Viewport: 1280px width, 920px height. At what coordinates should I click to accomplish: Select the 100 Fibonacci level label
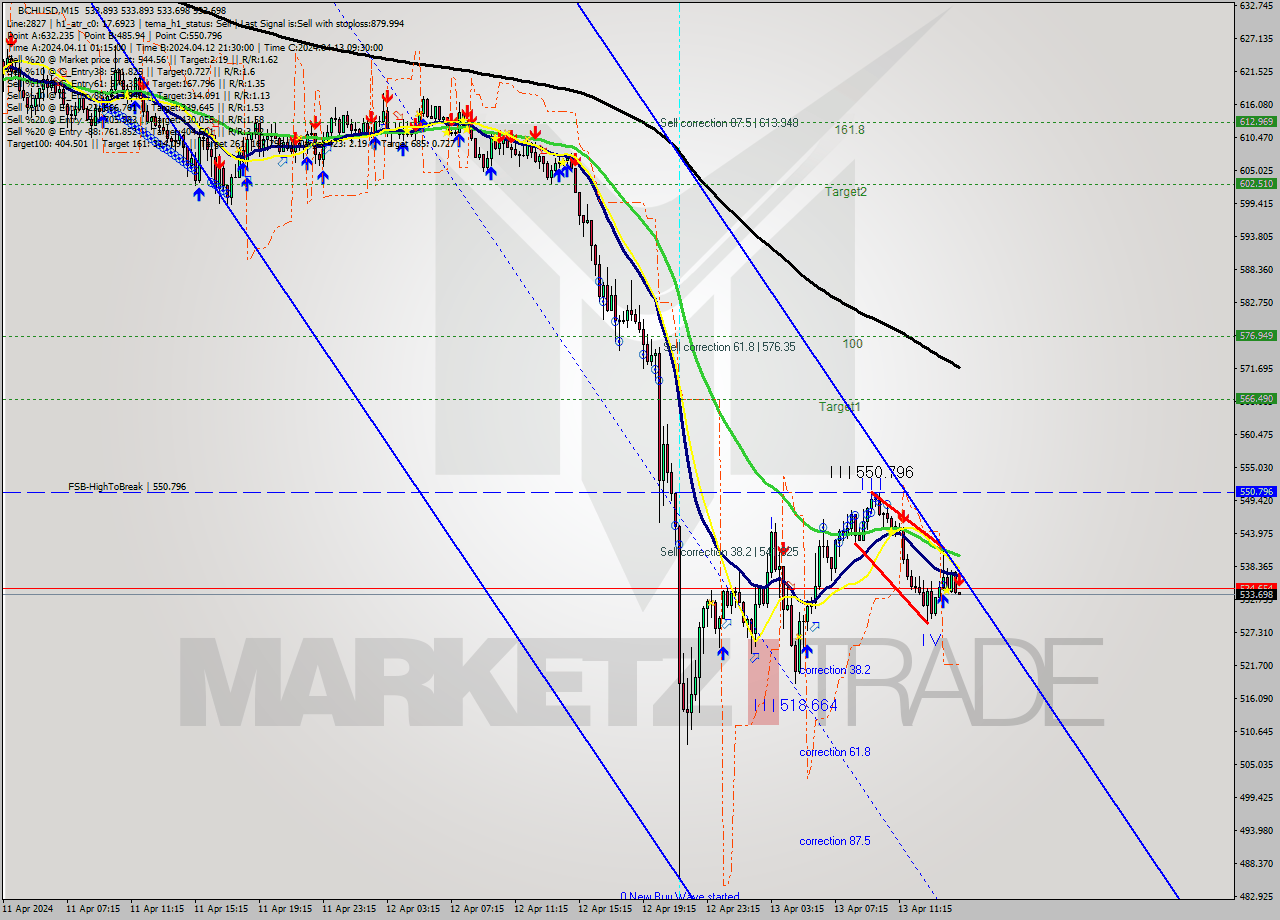(x=852, y=344)
